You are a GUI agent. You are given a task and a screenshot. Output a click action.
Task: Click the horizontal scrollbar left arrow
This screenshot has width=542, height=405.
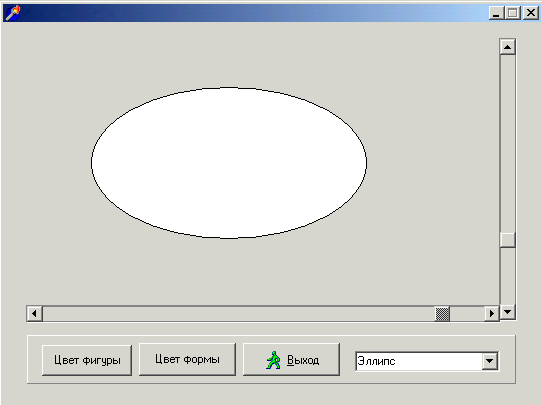point(35,314)
